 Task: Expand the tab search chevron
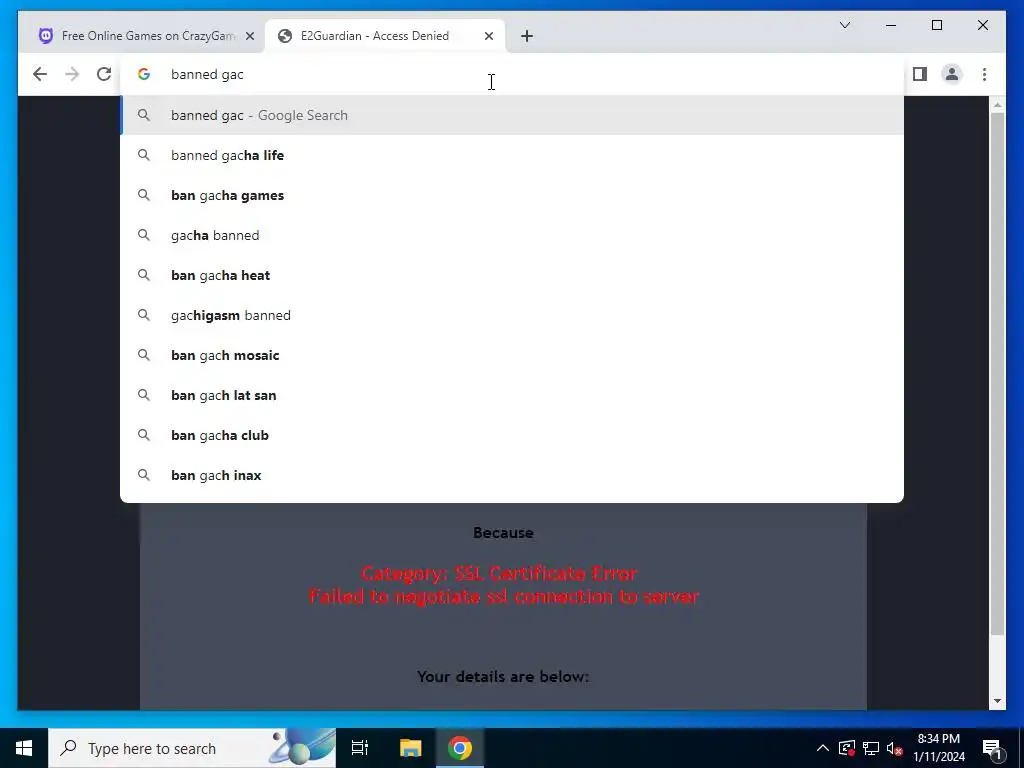pyautogui.click(x=844, y=25)
